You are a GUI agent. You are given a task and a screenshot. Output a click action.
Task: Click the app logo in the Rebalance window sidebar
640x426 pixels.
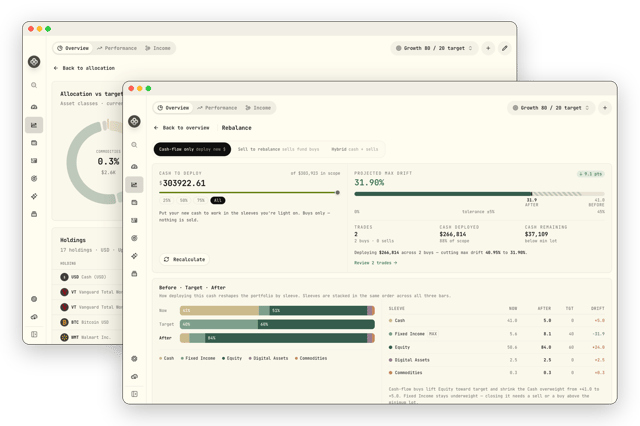click(134, 121)
